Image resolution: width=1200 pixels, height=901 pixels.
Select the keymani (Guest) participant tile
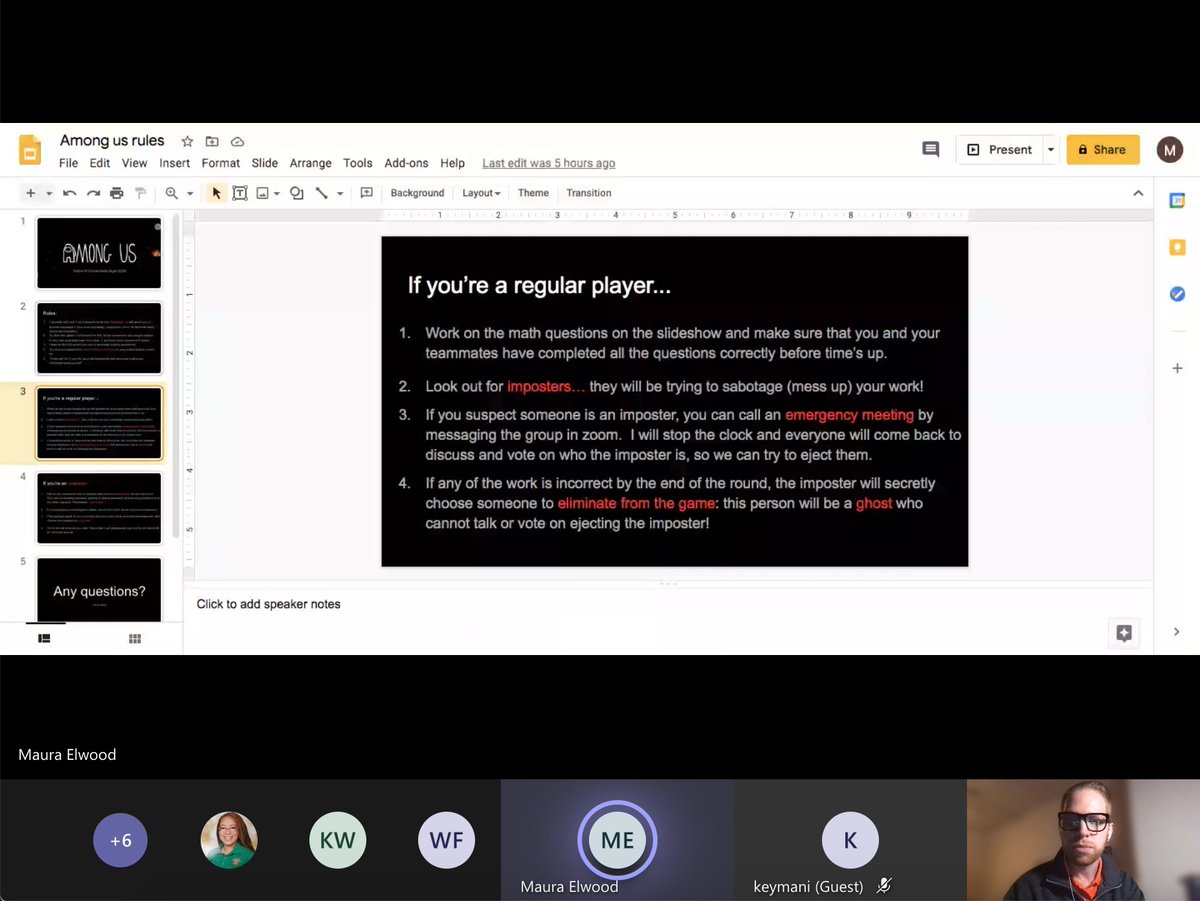[x=850, y=840]
